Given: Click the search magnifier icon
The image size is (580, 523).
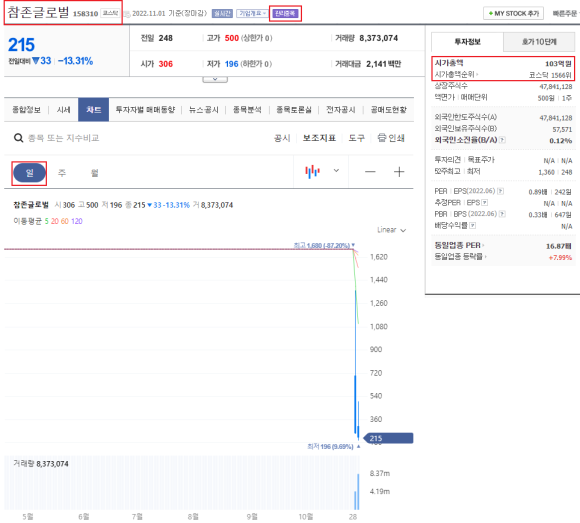Looking at the screenshot, I should tap(18, 138).
